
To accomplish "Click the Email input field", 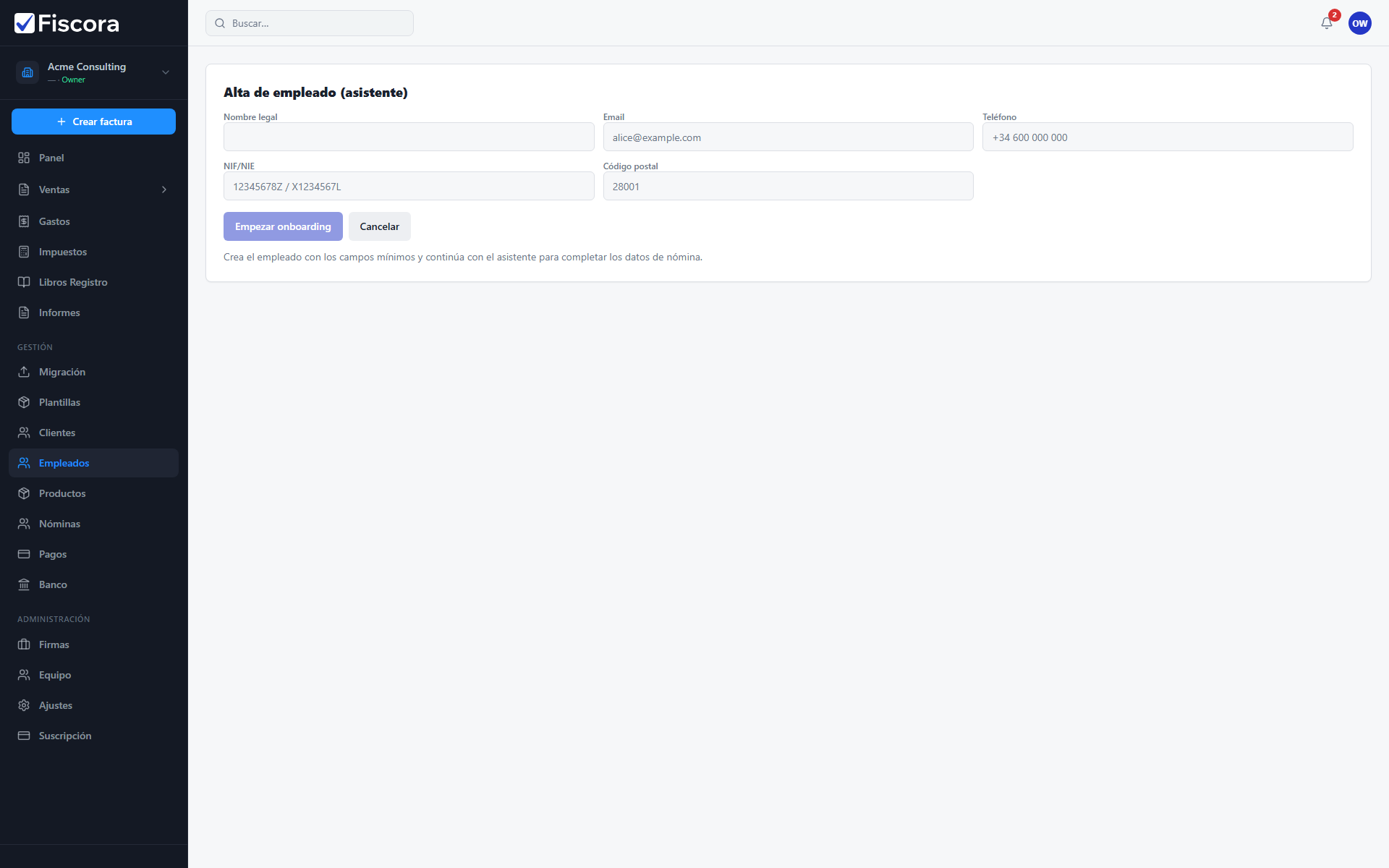I will [x=788, y=137].
